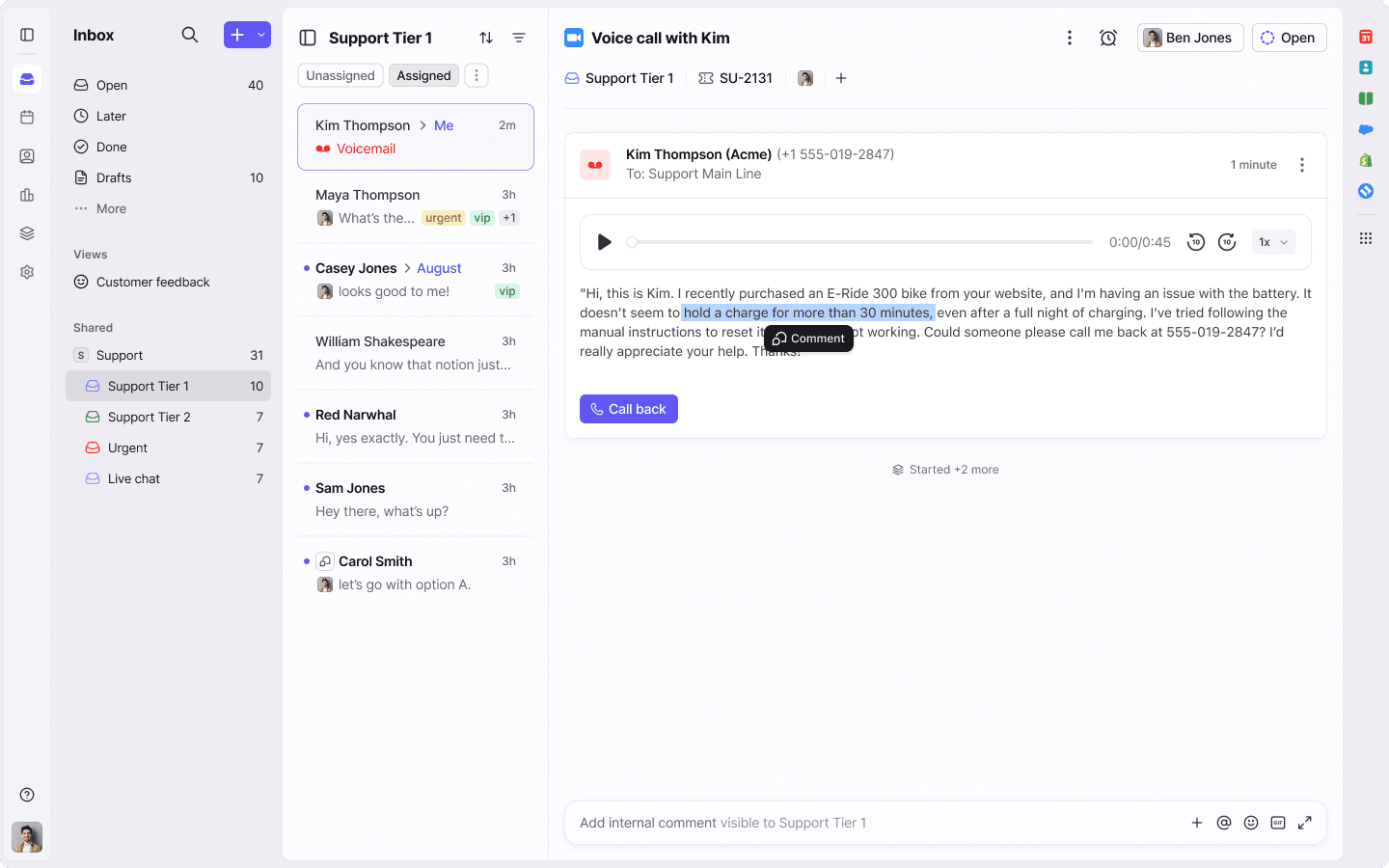Open the 1x playback speed dropdown
Screen dimensions: 1389x868
click(x=1273, y=242)
